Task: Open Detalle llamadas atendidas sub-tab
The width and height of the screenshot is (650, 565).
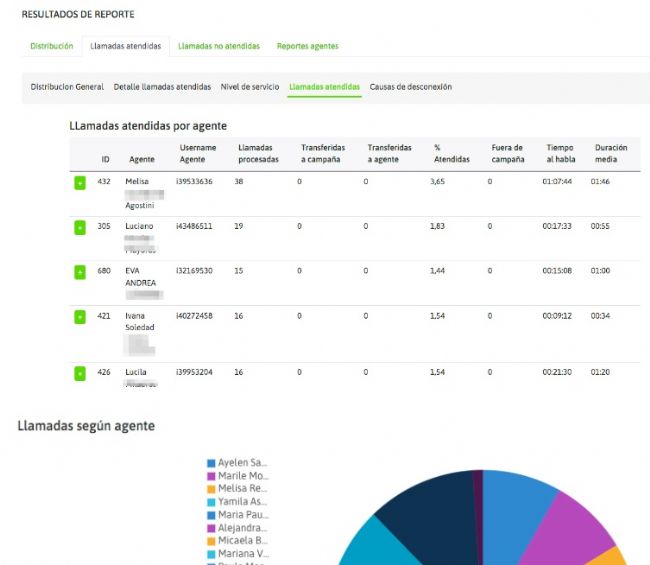Action: coord(162,87)
